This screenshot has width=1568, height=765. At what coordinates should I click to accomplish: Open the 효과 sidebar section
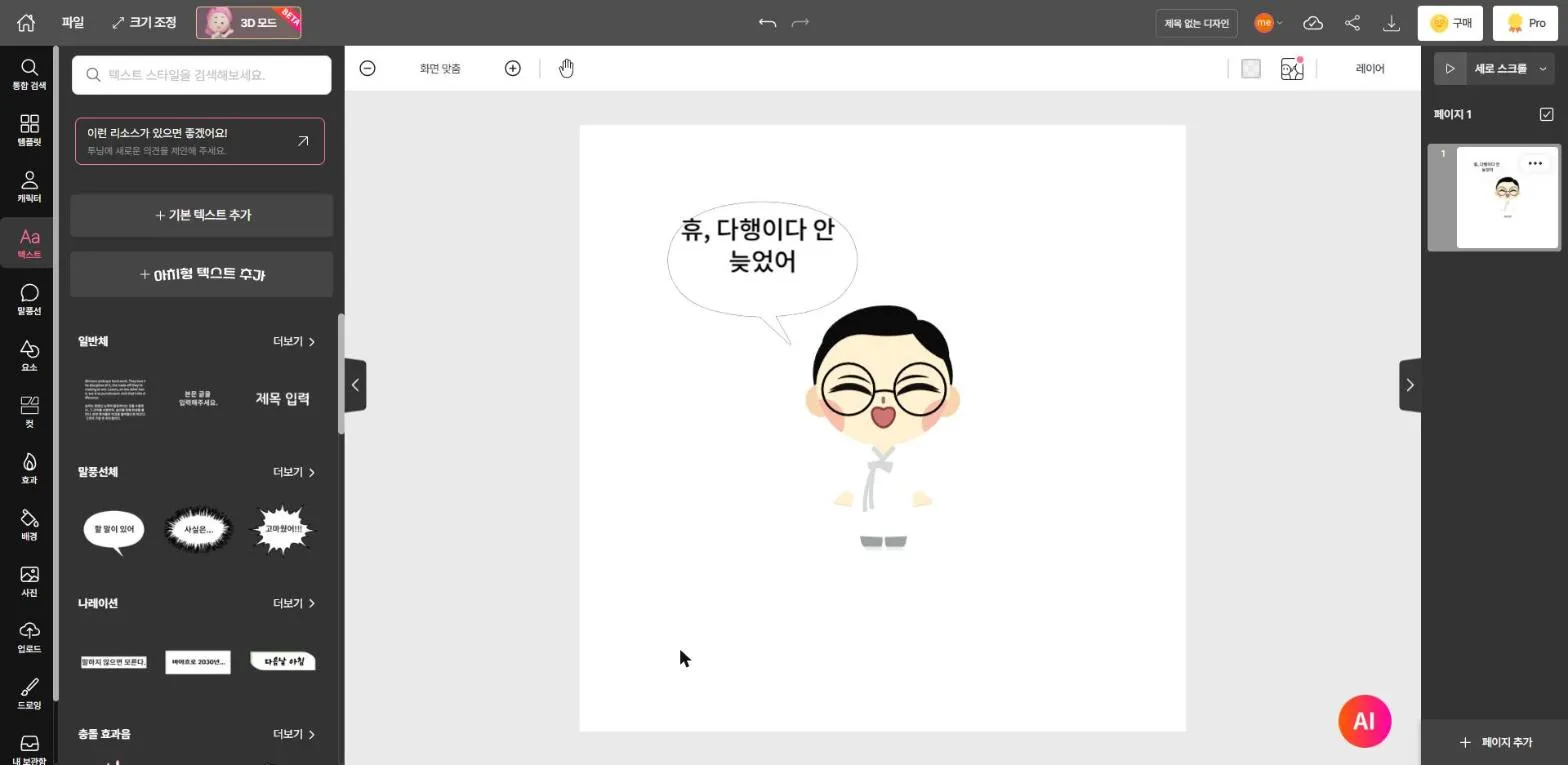[29, 468]
